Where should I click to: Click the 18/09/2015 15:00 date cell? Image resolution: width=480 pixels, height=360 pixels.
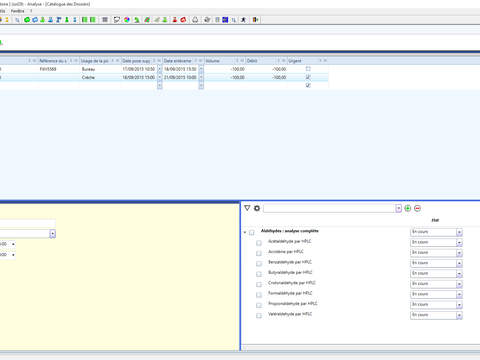(139, 77)
